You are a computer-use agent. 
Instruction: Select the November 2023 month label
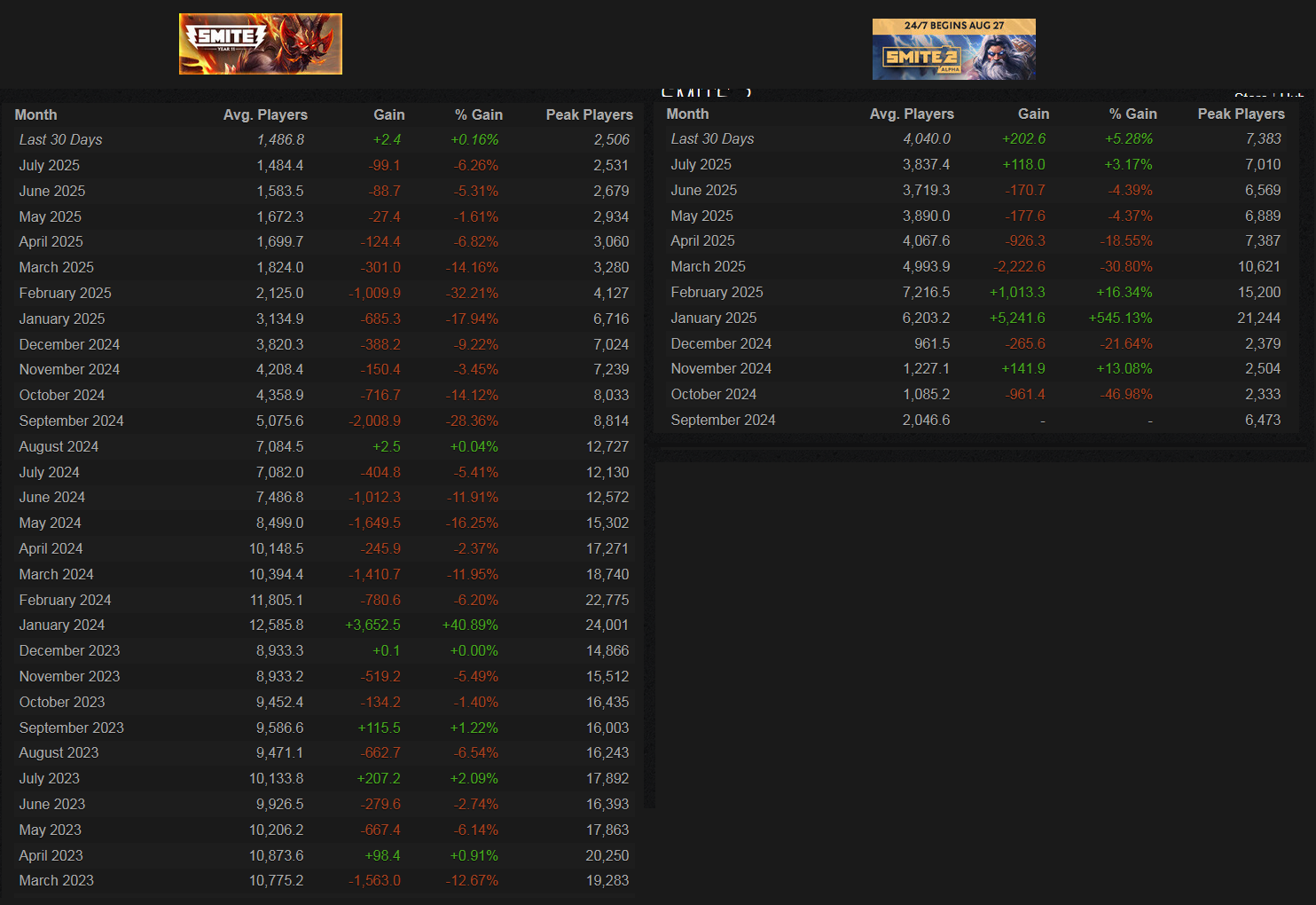tap(69, 676)
